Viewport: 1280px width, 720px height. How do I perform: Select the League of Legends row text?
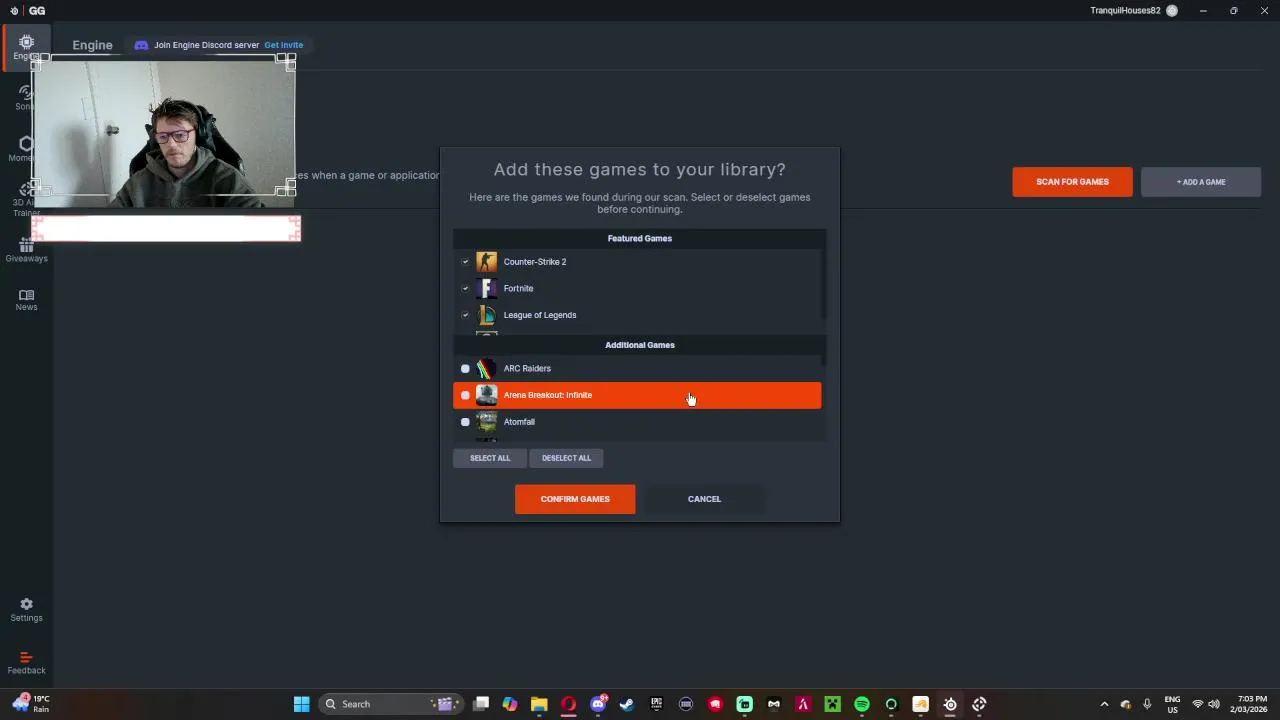point(540,315)
